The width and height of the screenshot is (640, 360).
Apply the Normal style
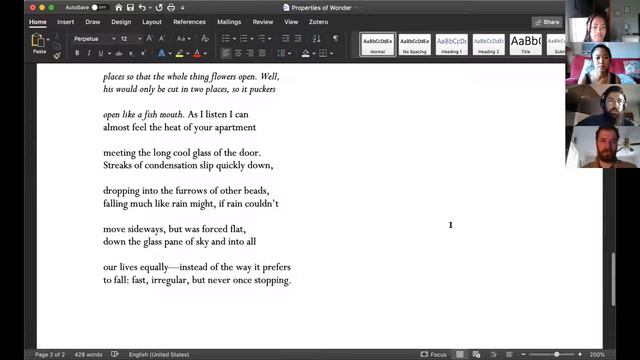378,44
